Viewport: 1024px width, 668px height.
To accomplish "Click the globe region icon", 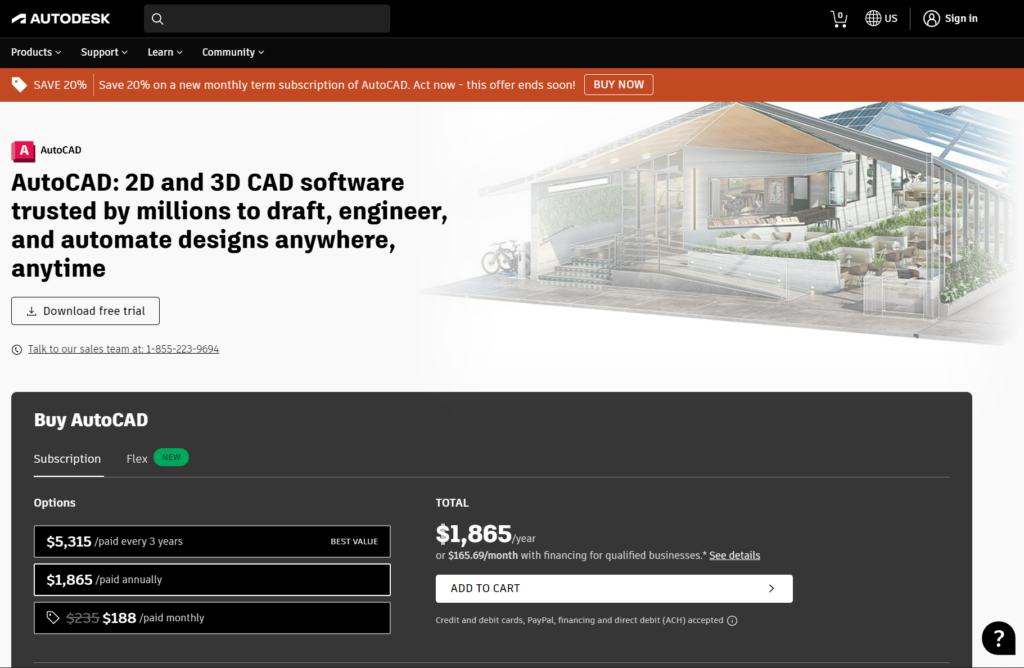I will [873, 18].
